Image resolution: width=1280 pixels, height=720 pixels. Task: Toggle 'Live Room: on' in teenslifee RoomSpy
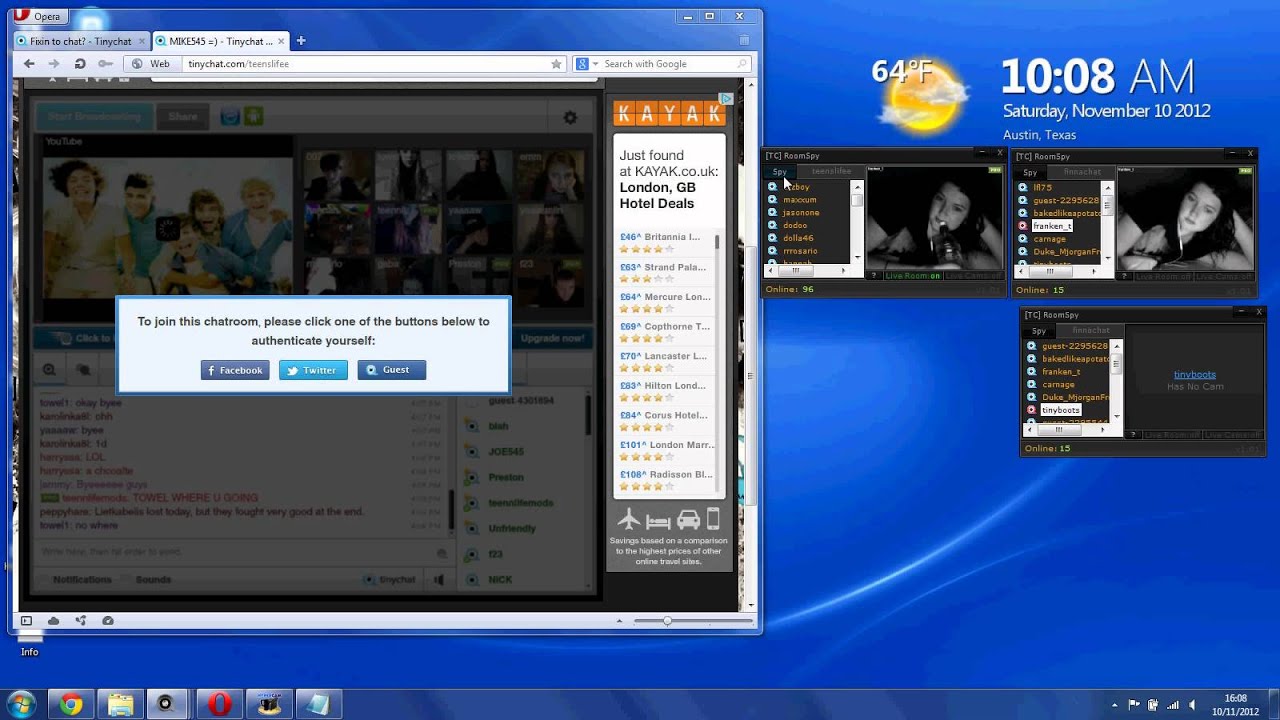tap(911, 276)
